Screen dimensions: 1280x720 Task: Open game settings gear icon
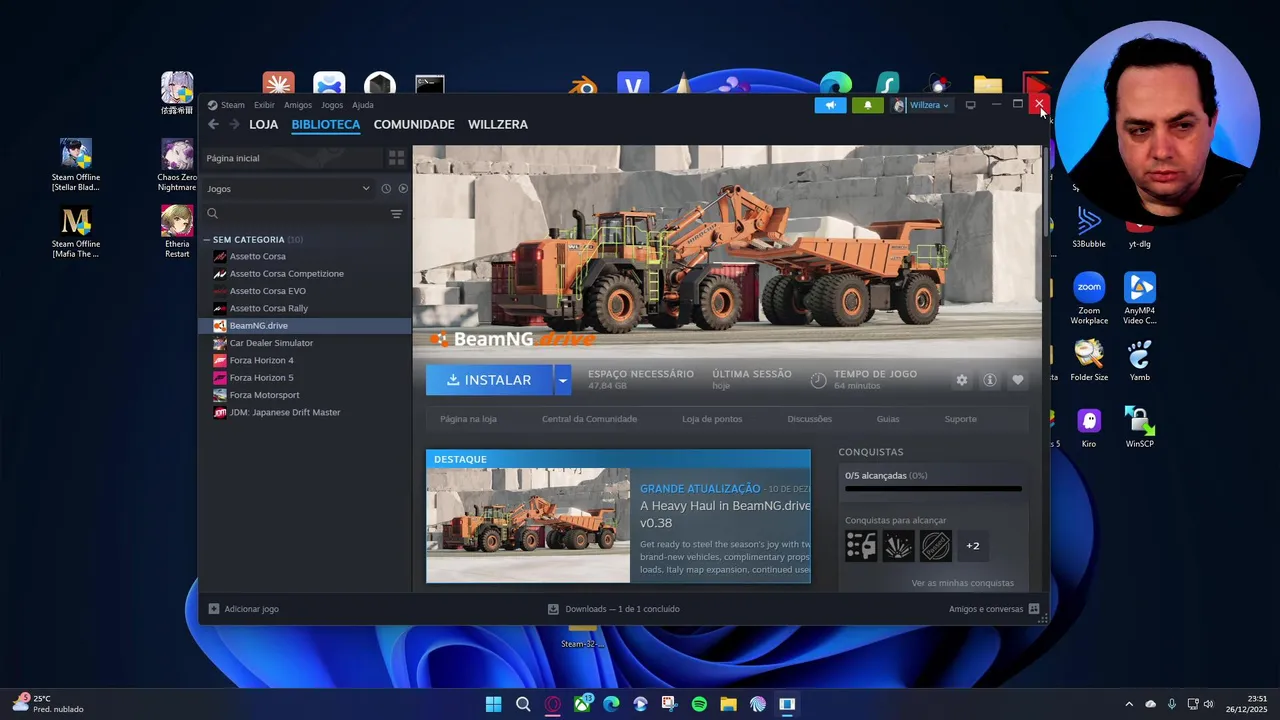point(962,380)
